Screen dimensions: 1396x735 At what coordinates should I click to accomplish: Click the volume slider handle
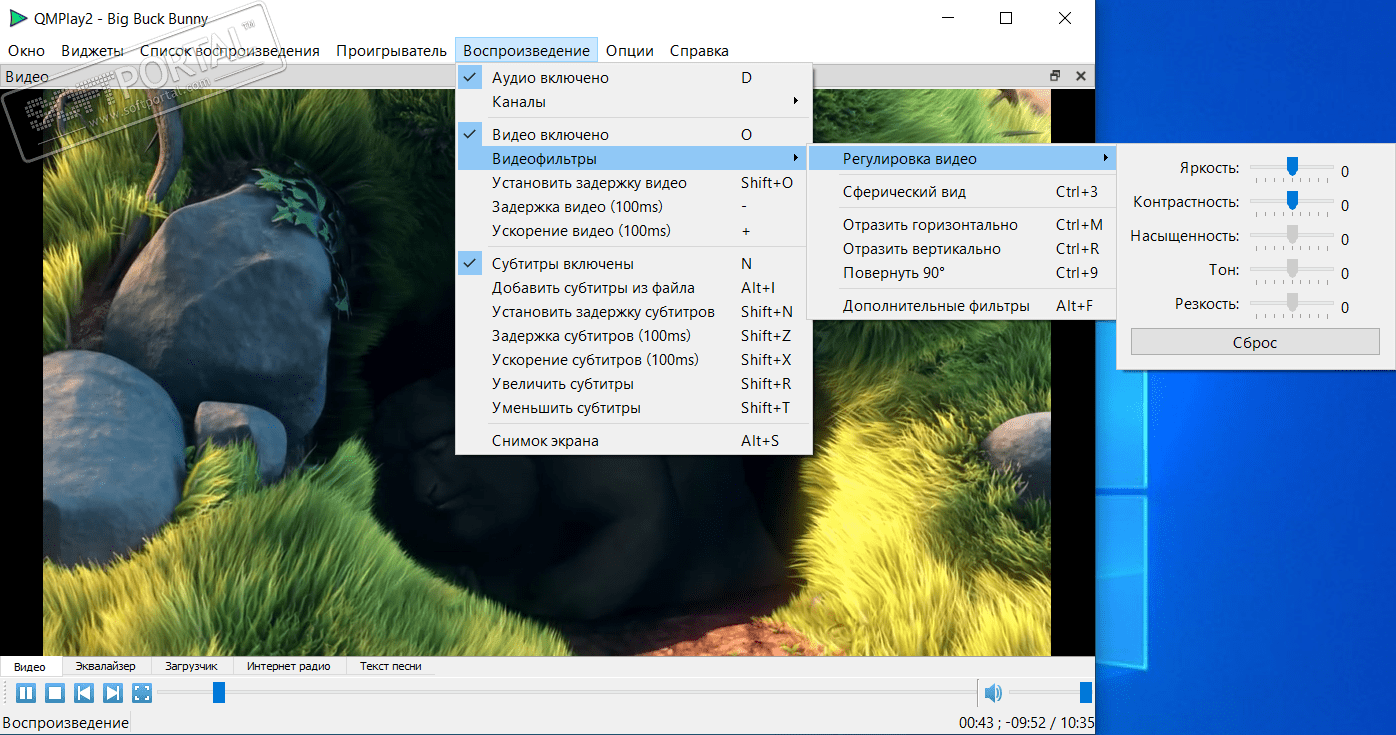1086,692
